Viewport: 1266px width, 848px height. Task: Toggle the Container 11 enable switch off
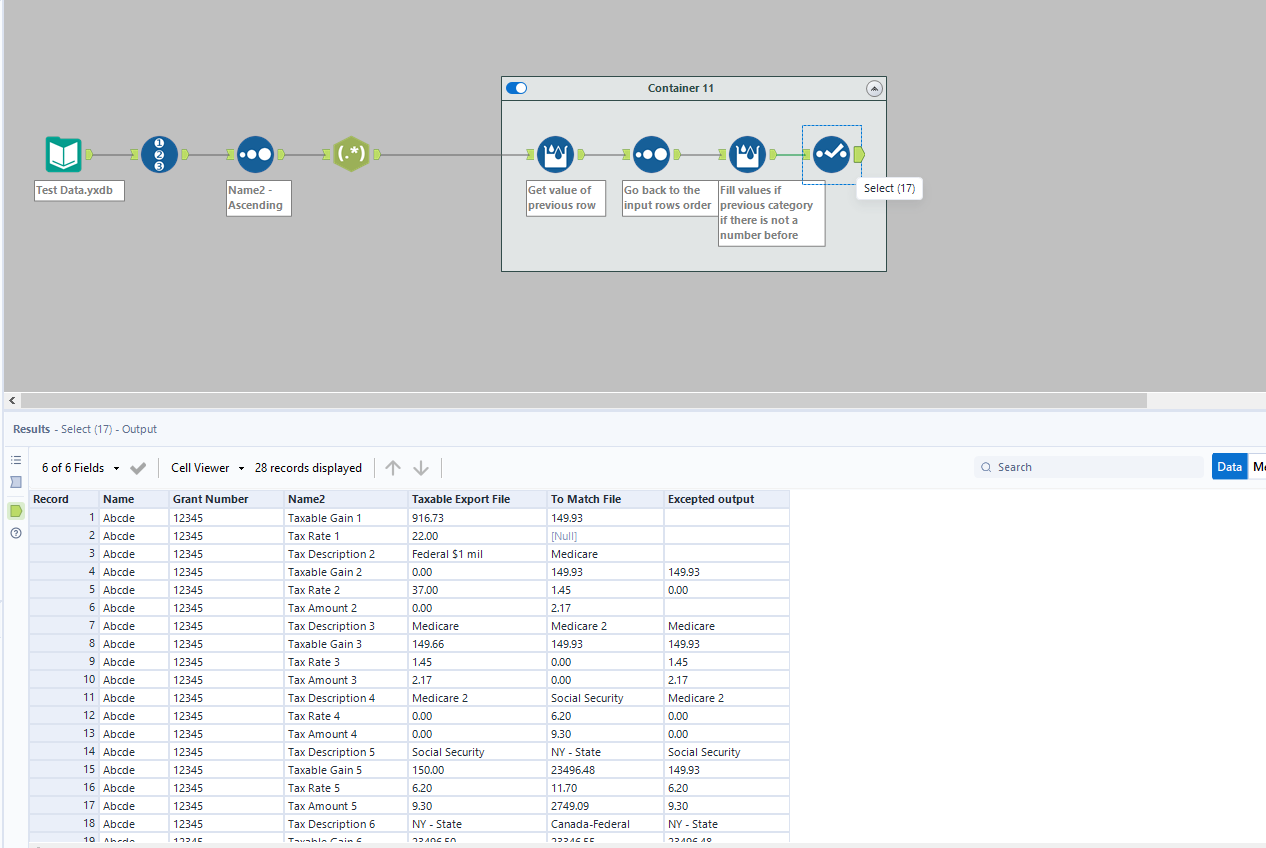tap(516, 88)
